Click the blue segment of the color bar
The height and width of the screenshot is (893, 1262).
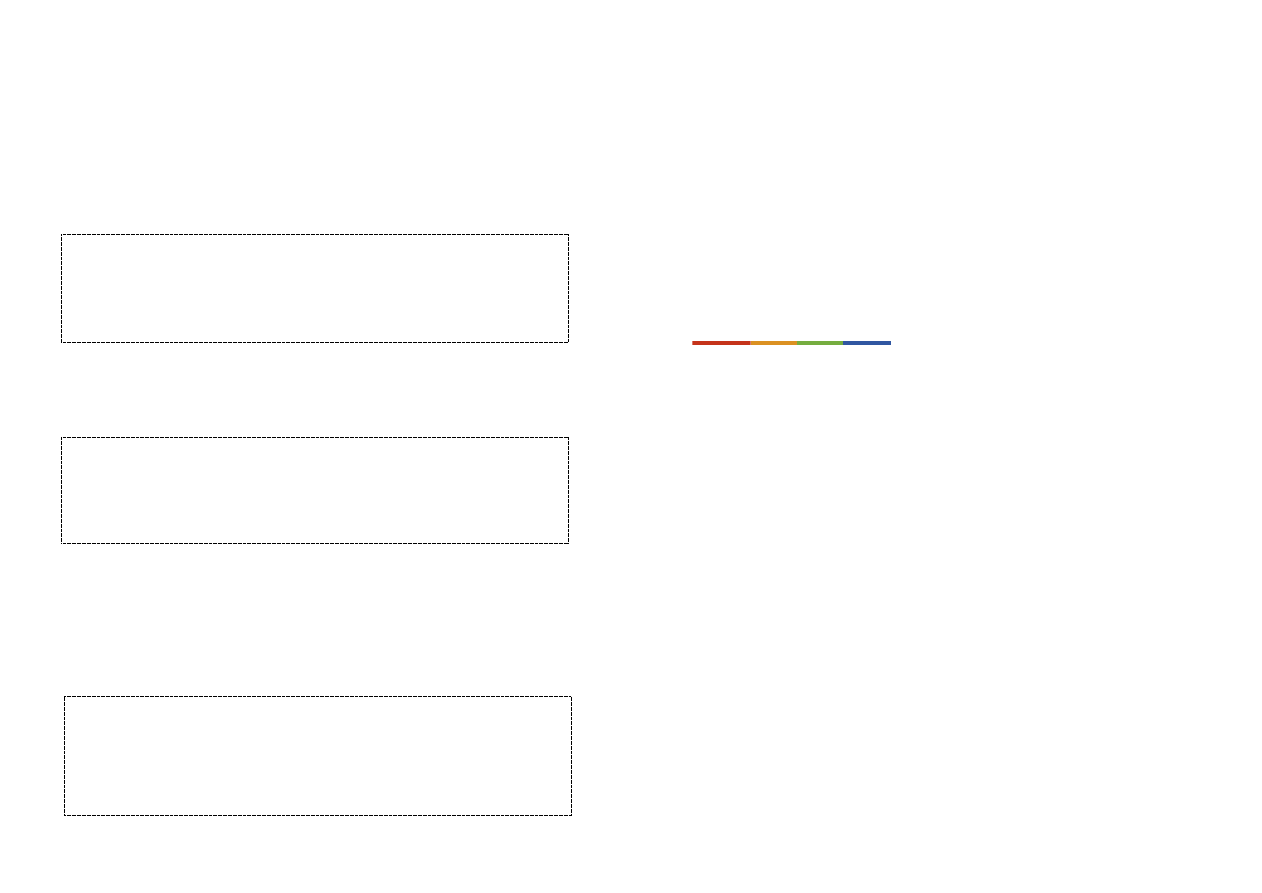[867, 343]
